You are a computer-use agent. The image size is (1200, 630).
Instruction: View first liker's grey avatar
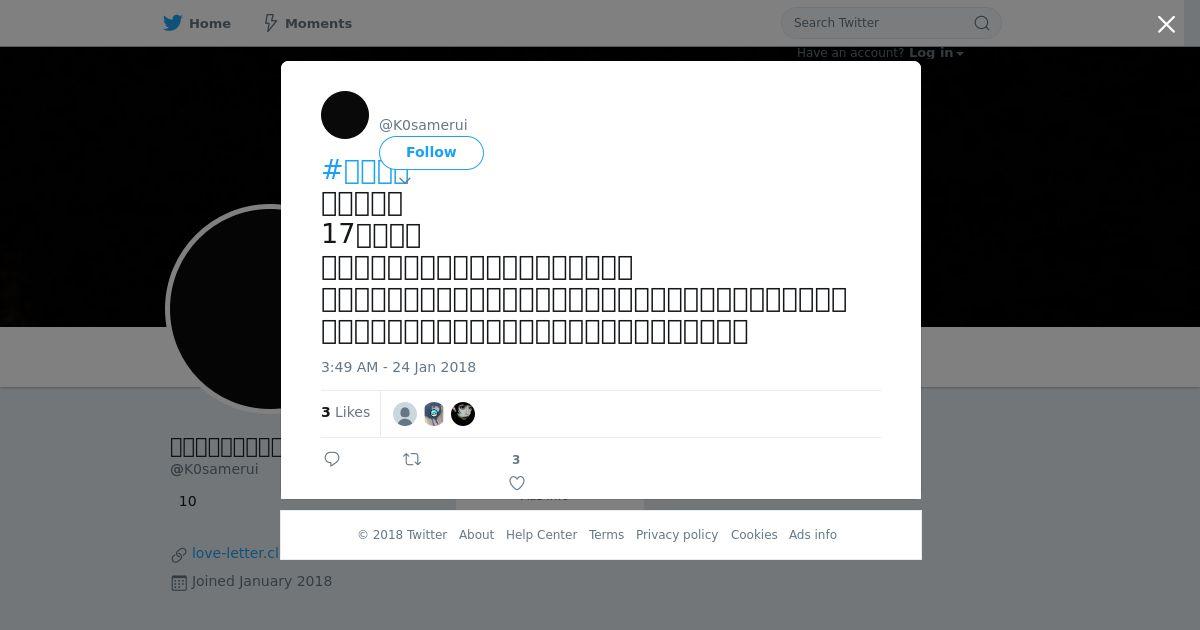pyautogui.click(x=405, y=414)
